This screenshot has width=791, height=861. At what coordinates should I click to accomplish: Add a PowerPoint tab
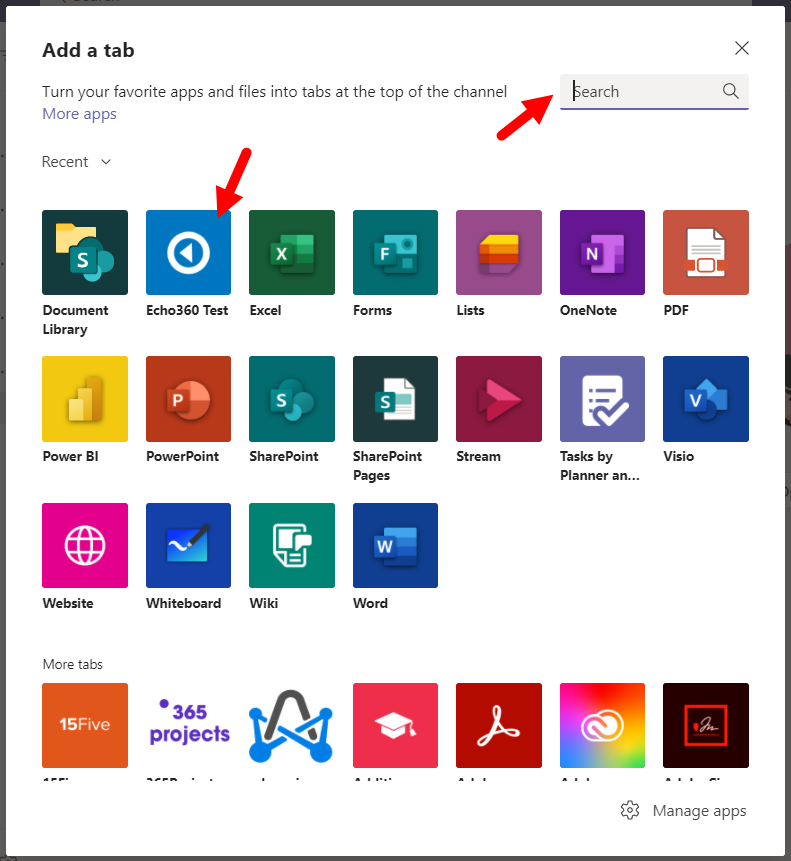point(188,399)
